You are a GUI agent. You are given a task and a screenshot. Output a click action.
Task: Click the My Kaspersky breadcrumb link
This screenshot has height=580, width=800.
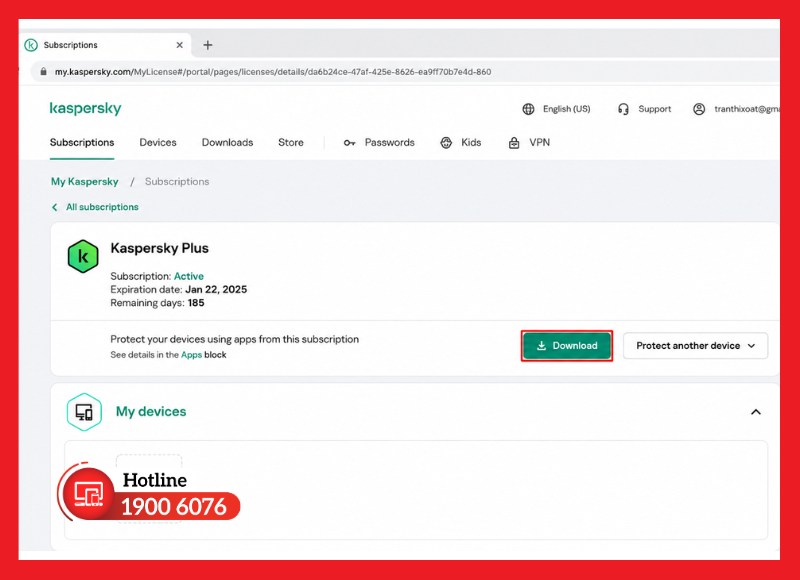85,182
